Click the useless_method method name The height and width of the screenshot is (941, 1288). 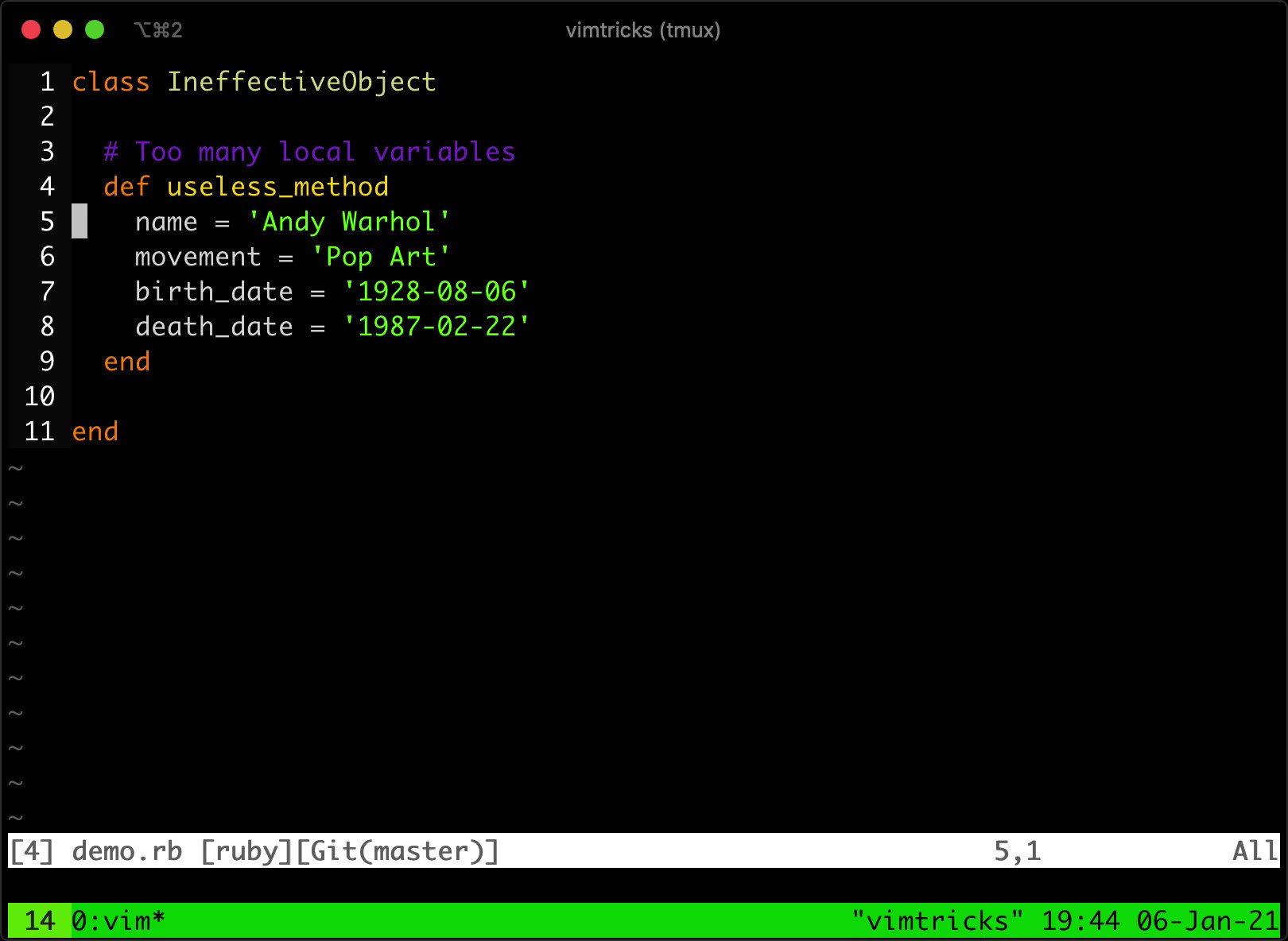click(277, 186)
